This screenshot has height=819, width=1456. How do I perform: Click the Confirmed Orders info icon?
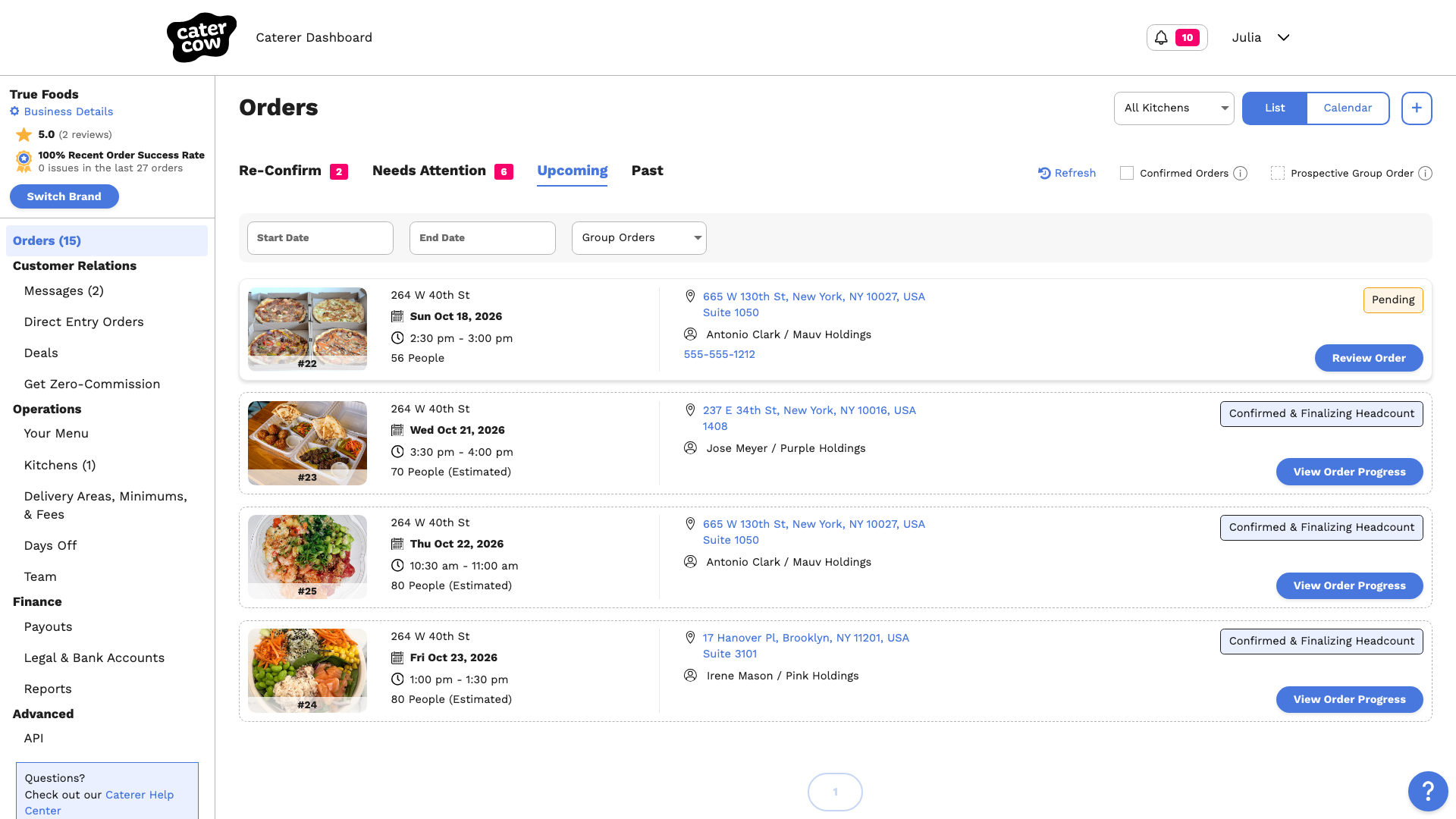click(1241, 174)
